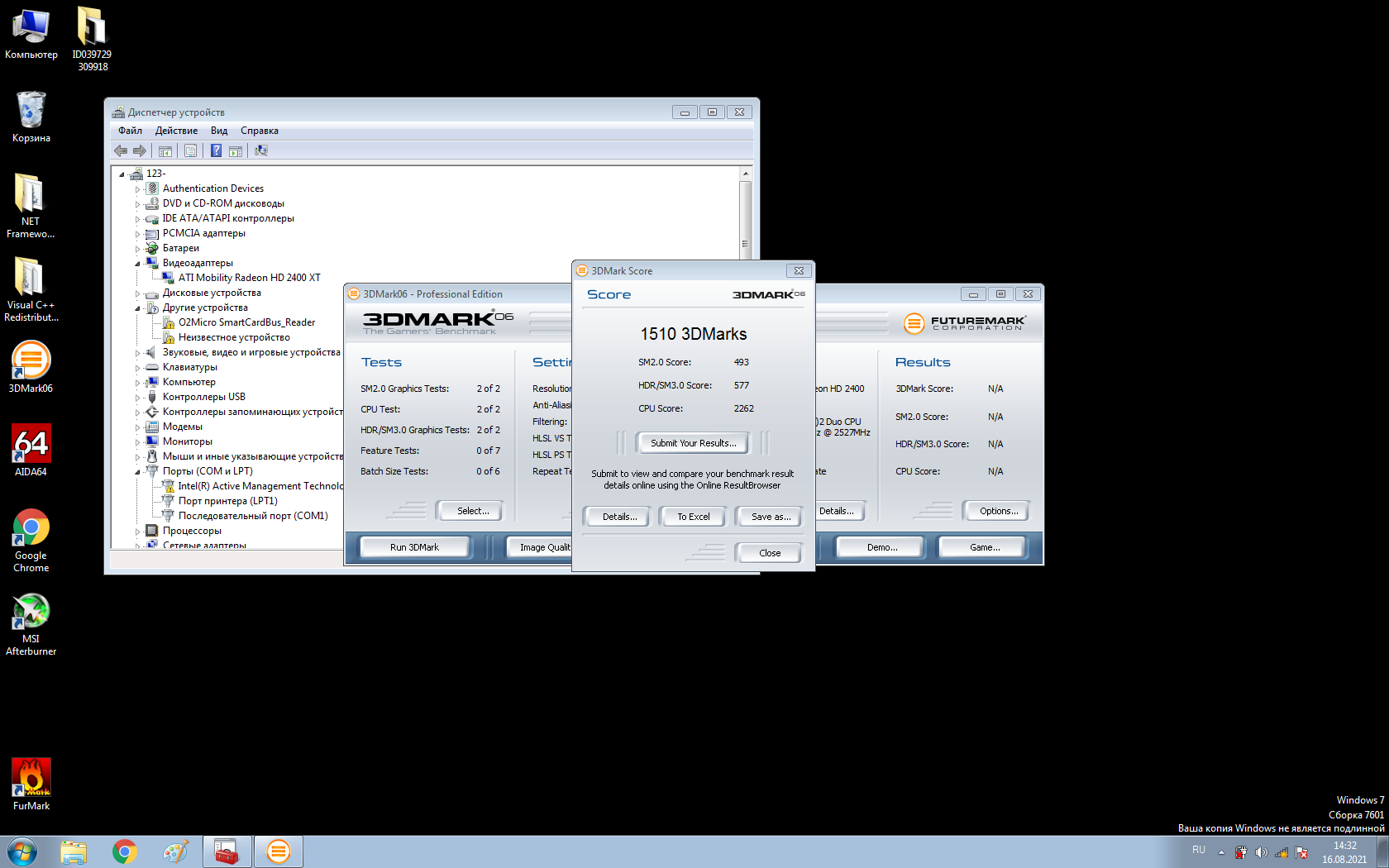Viewport: 1389px width, 868px height.
Task: Click the Save as button
Action: (x=771, y=517)
